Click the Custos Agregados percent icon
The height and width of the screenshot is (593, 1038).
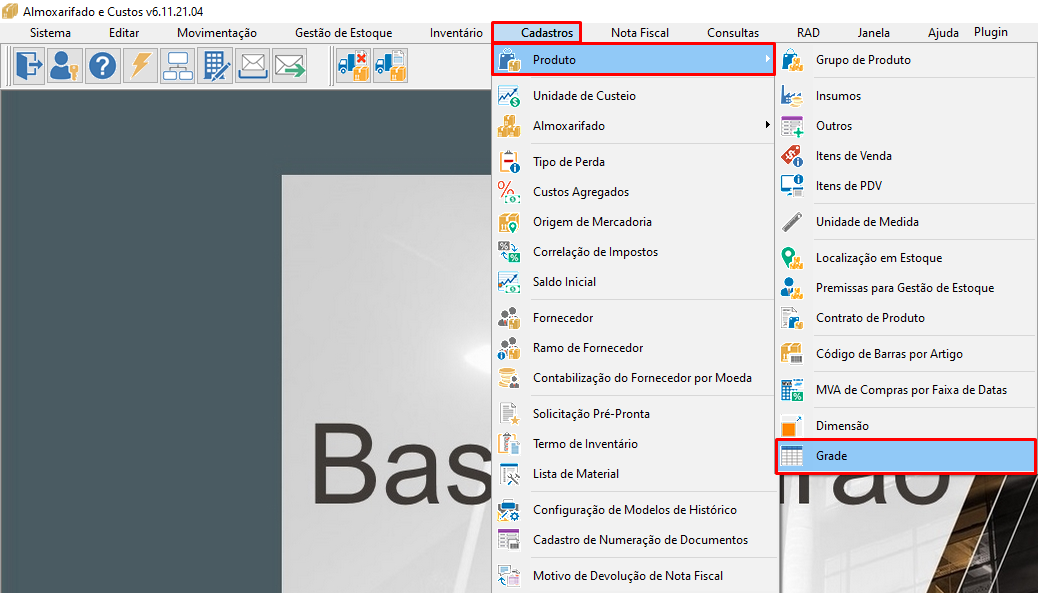(x=509, y=192)
